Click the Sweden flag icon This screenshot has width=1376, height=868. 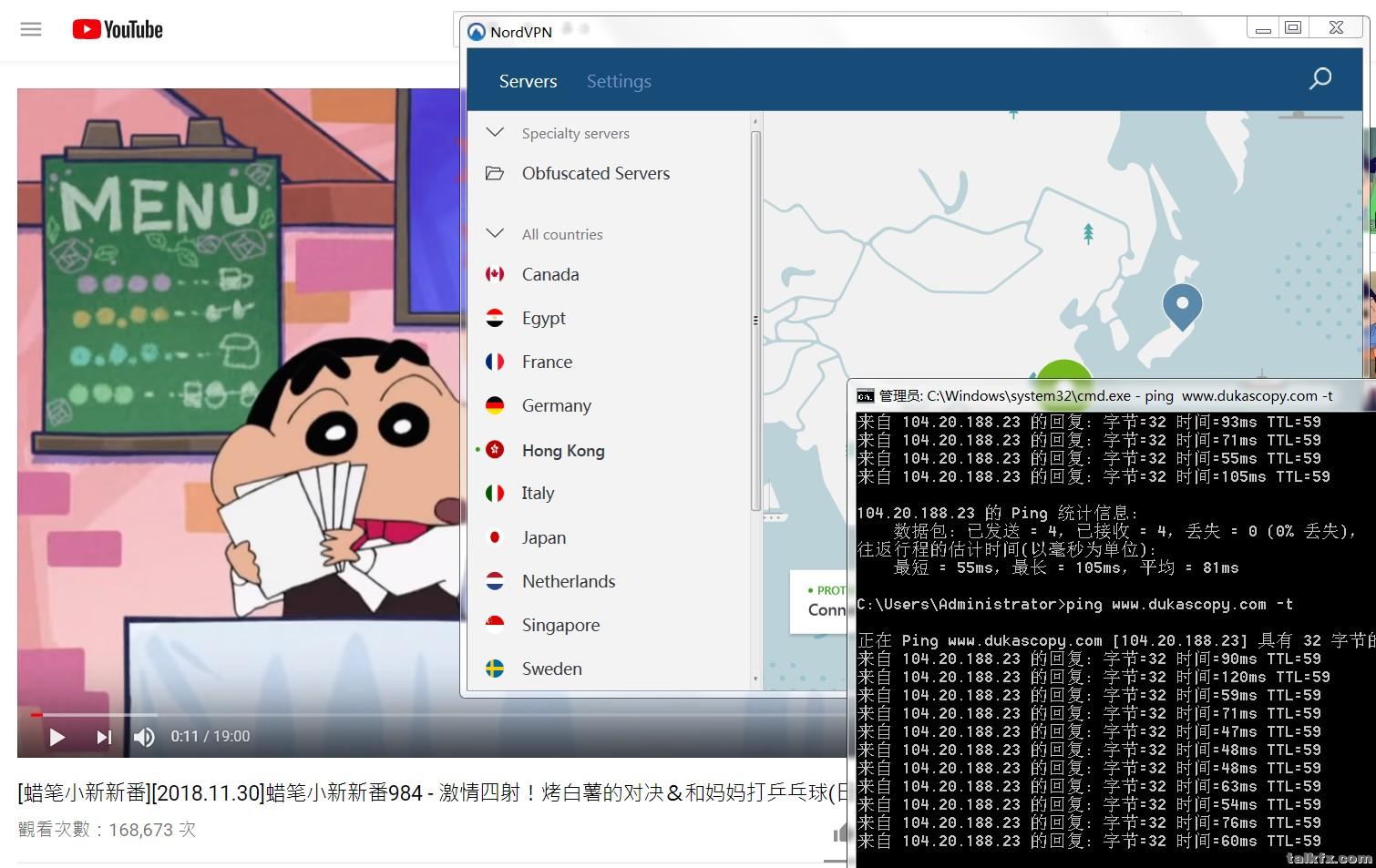[x=495, y=669]
